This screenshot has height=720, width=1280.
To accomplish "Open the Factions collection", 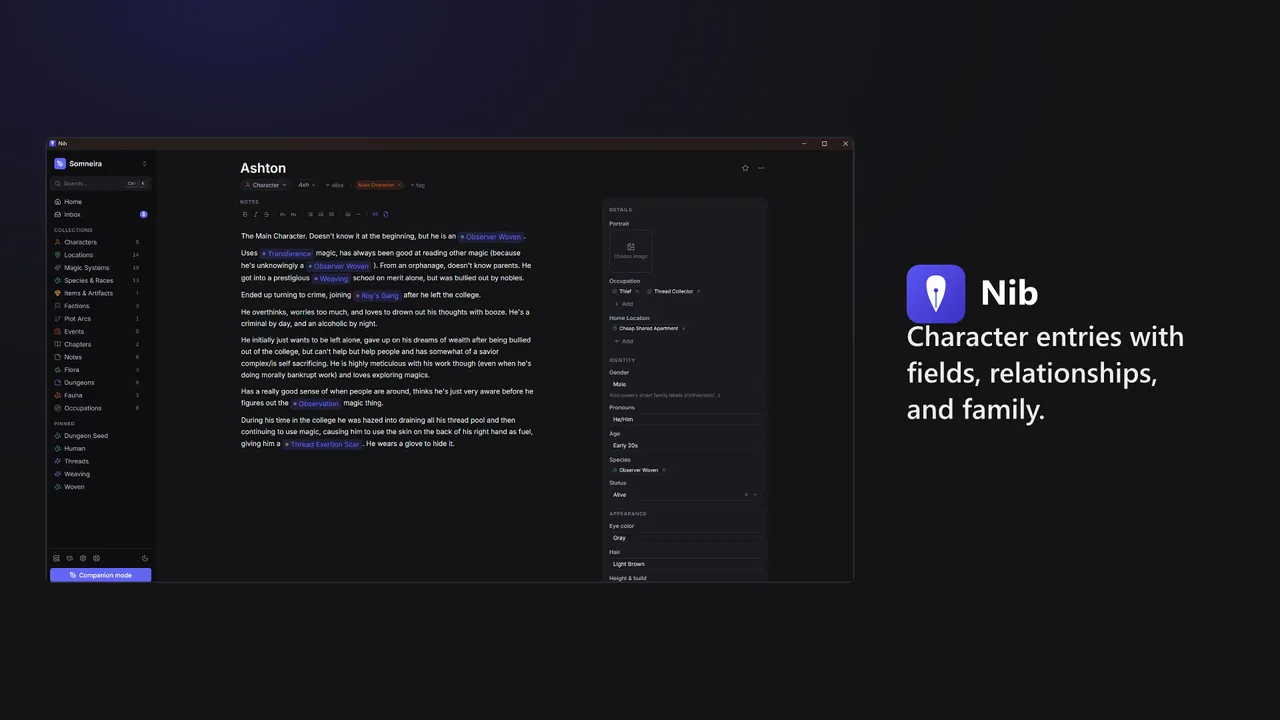I will [x=100, y=306].
